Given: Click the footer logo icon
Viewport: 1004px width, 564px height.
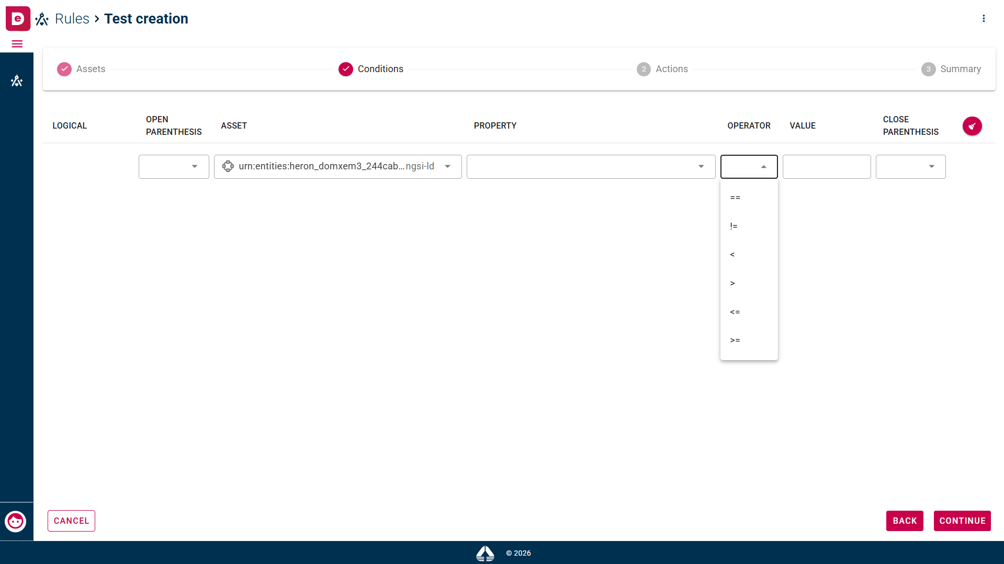Looking at the screenshot, I should (x=485, y=553).
